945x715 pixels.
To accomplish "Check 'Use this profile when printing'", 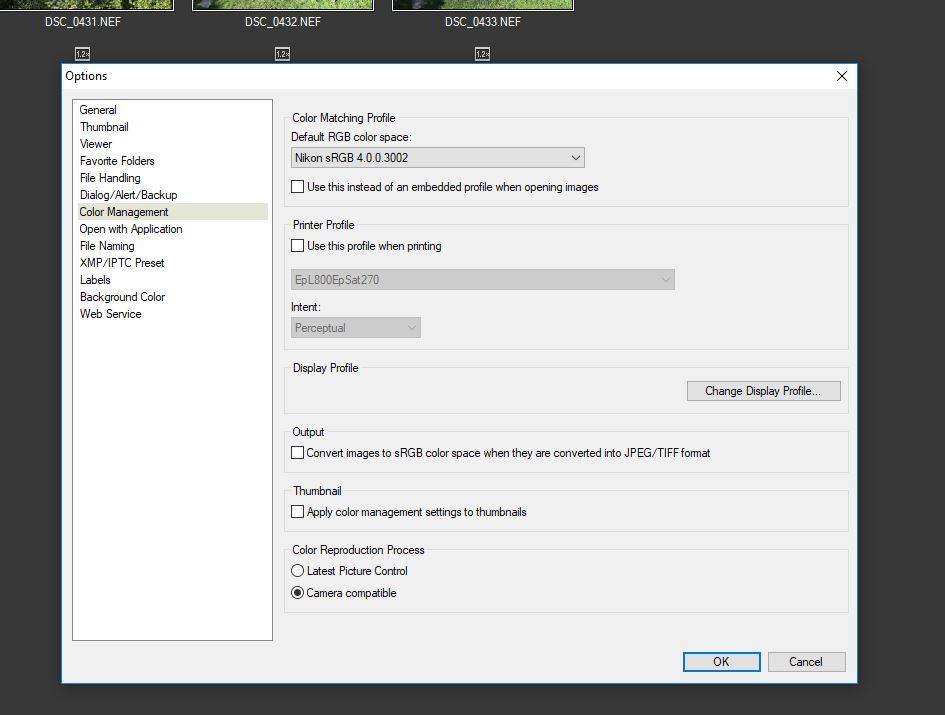I will [x=298, y=246].
